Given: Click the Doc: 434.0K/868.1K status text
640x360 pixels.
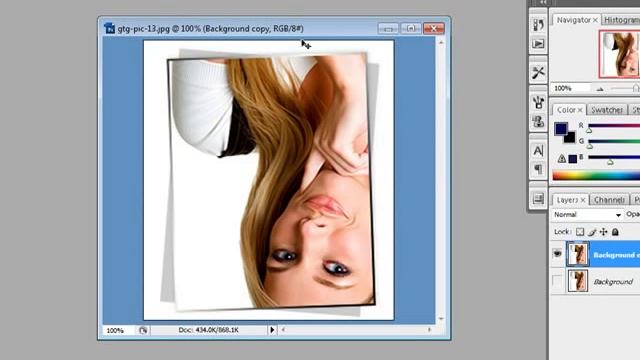Looking at the screenshot, I should tap(208, 330).
